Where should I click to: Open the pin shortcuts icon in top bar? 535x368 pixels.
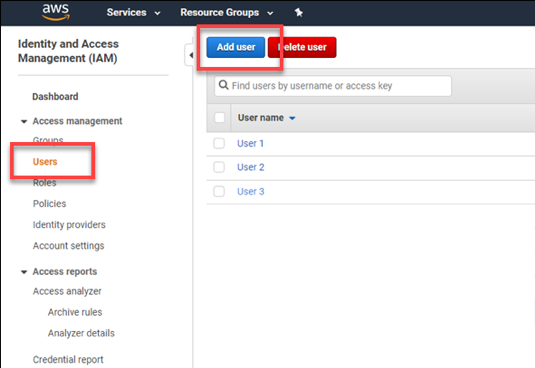(299, 13)
